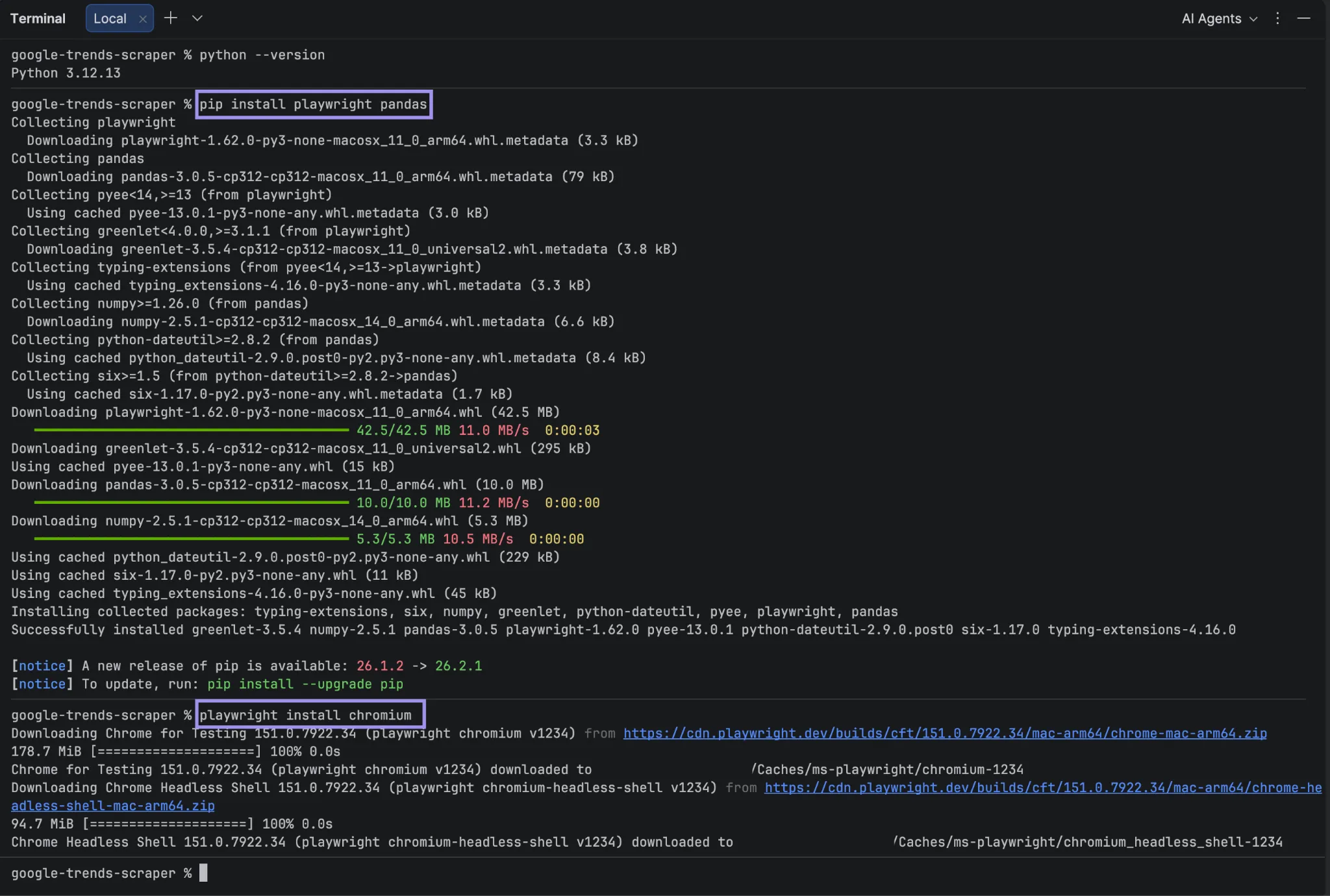The image size is (1330, 896).
Task: Click the pandas 10.0 MB download progress bar
Action: tap(192, 503)
